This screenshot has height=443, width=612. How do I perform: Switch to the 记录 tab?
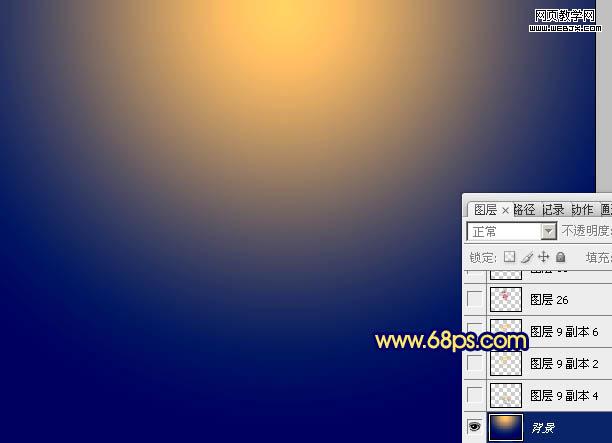553,210
